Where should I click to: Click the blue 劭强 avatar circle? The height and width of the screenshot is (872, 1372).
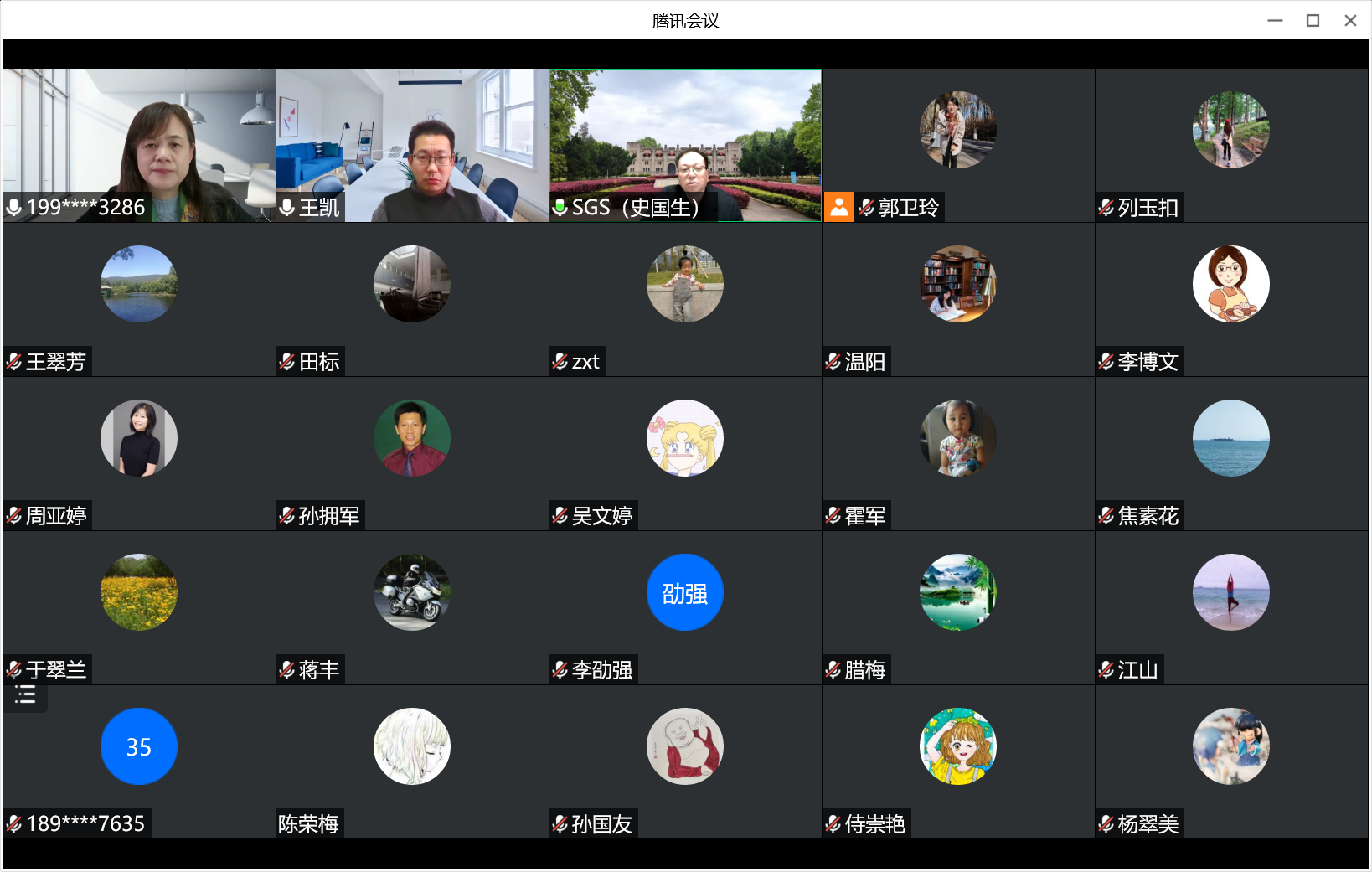pyautogui.click(x=685, y=592)
